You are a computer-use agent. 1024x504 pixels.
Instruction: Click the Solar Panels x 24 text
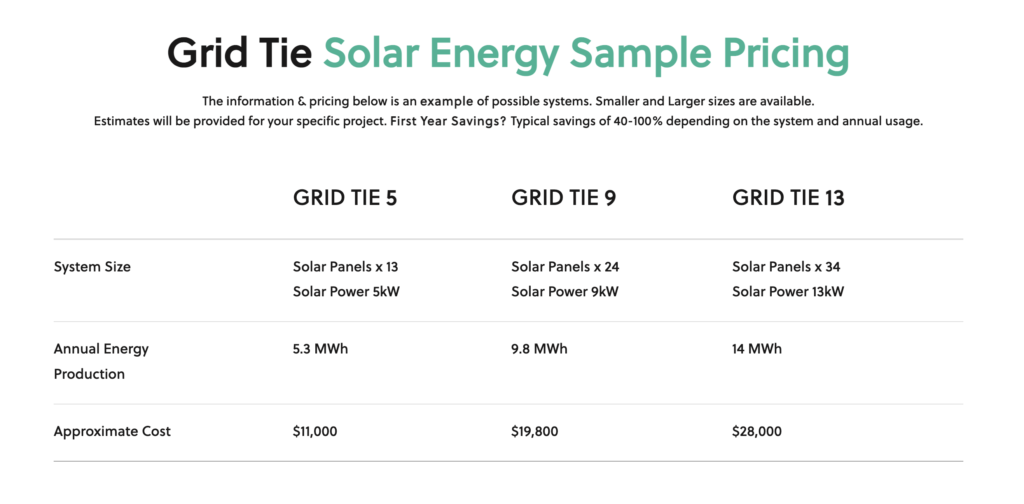tap(566, 267)
